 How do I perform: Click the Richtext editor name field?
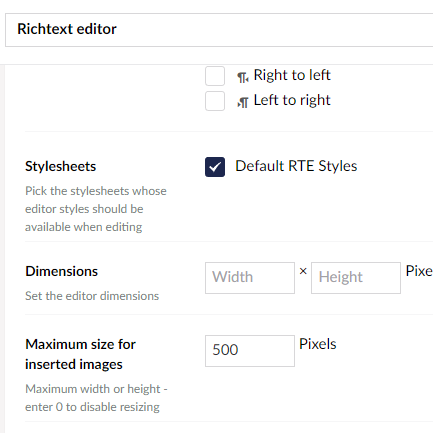(219, 30)
